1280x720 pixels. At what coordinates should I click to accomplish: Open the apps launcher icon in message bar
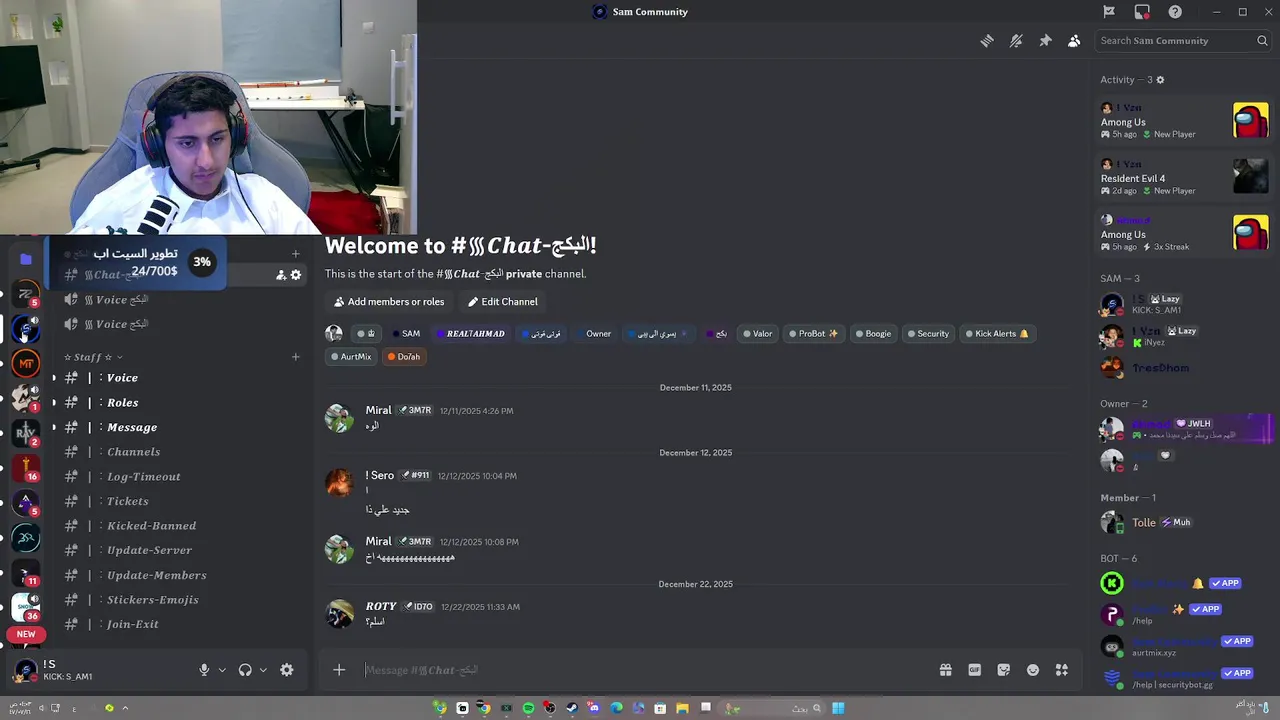point(1062,670)
